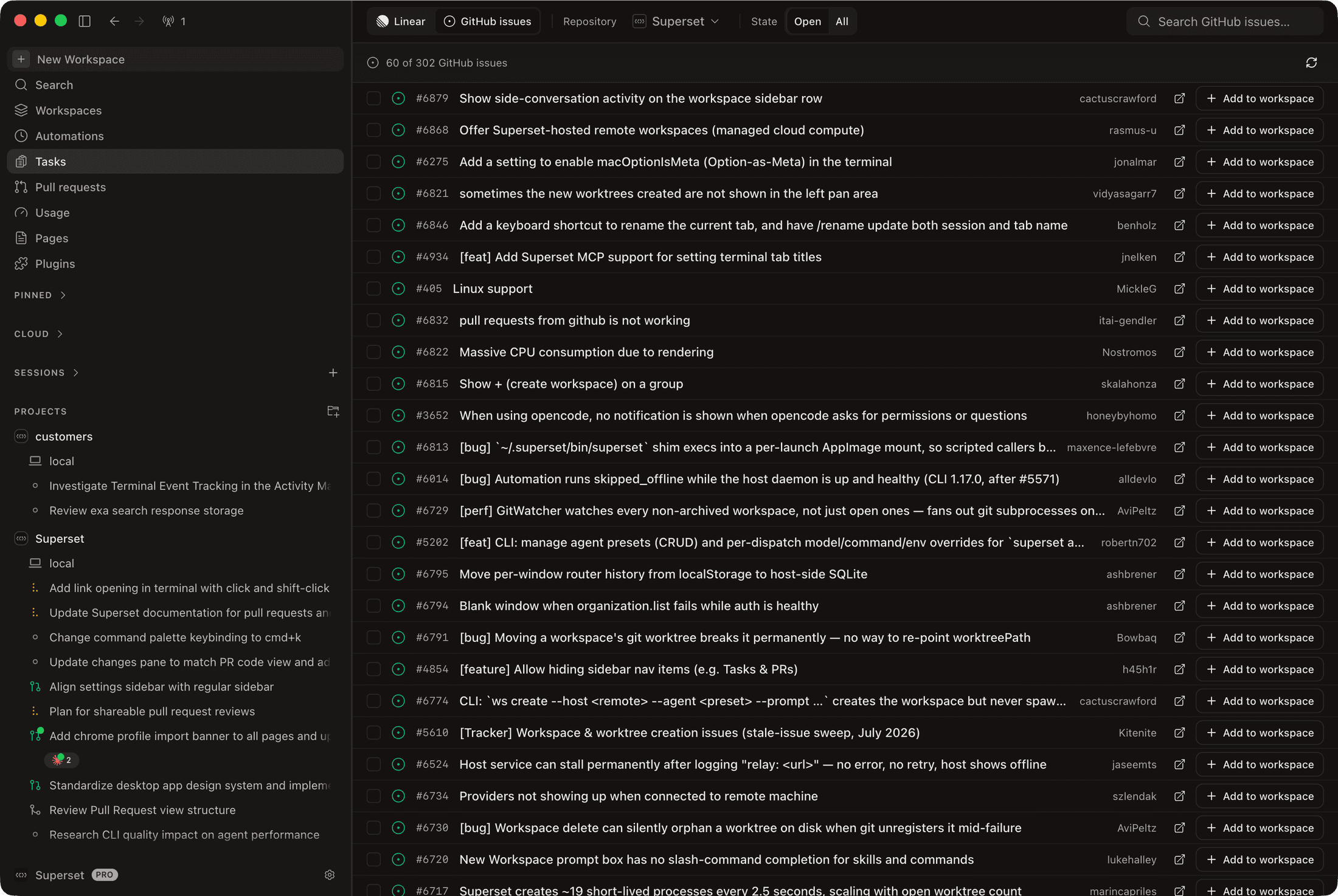This screenshot has height=896, width=1338.
Task: Add issue #6014 to workspace
Action: [1260, 479]
